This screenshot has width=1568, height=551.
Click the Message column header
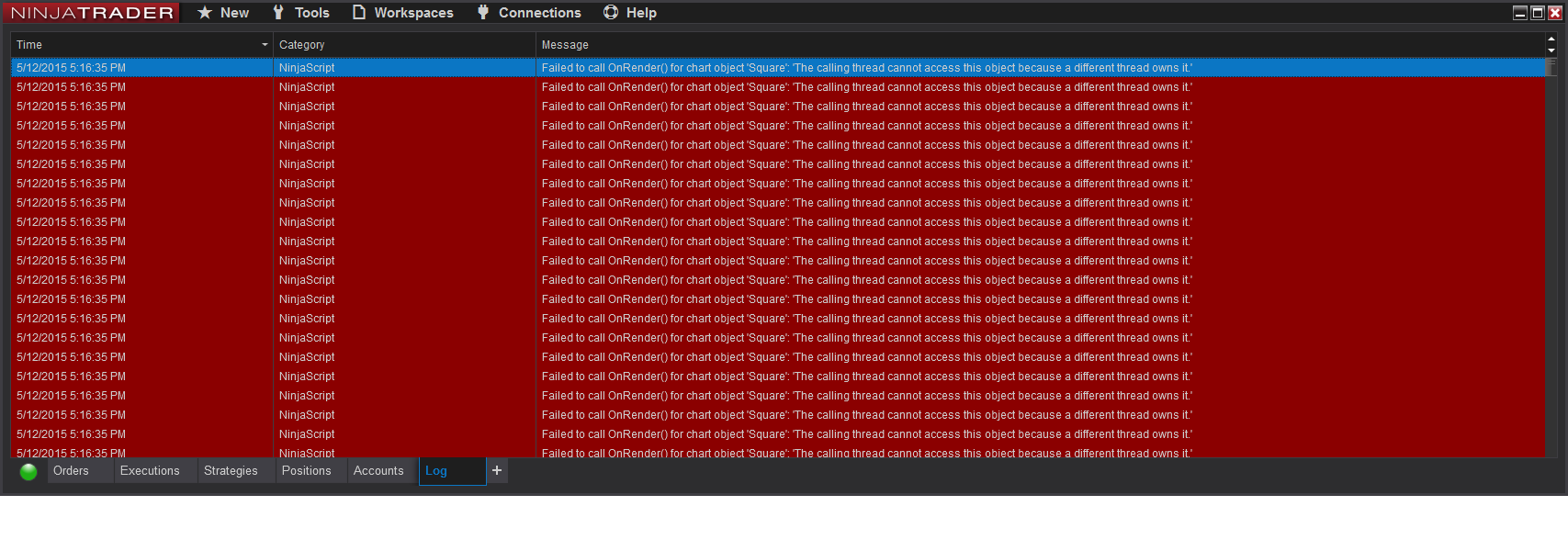pyautogui.click(x=1040, y=45)
